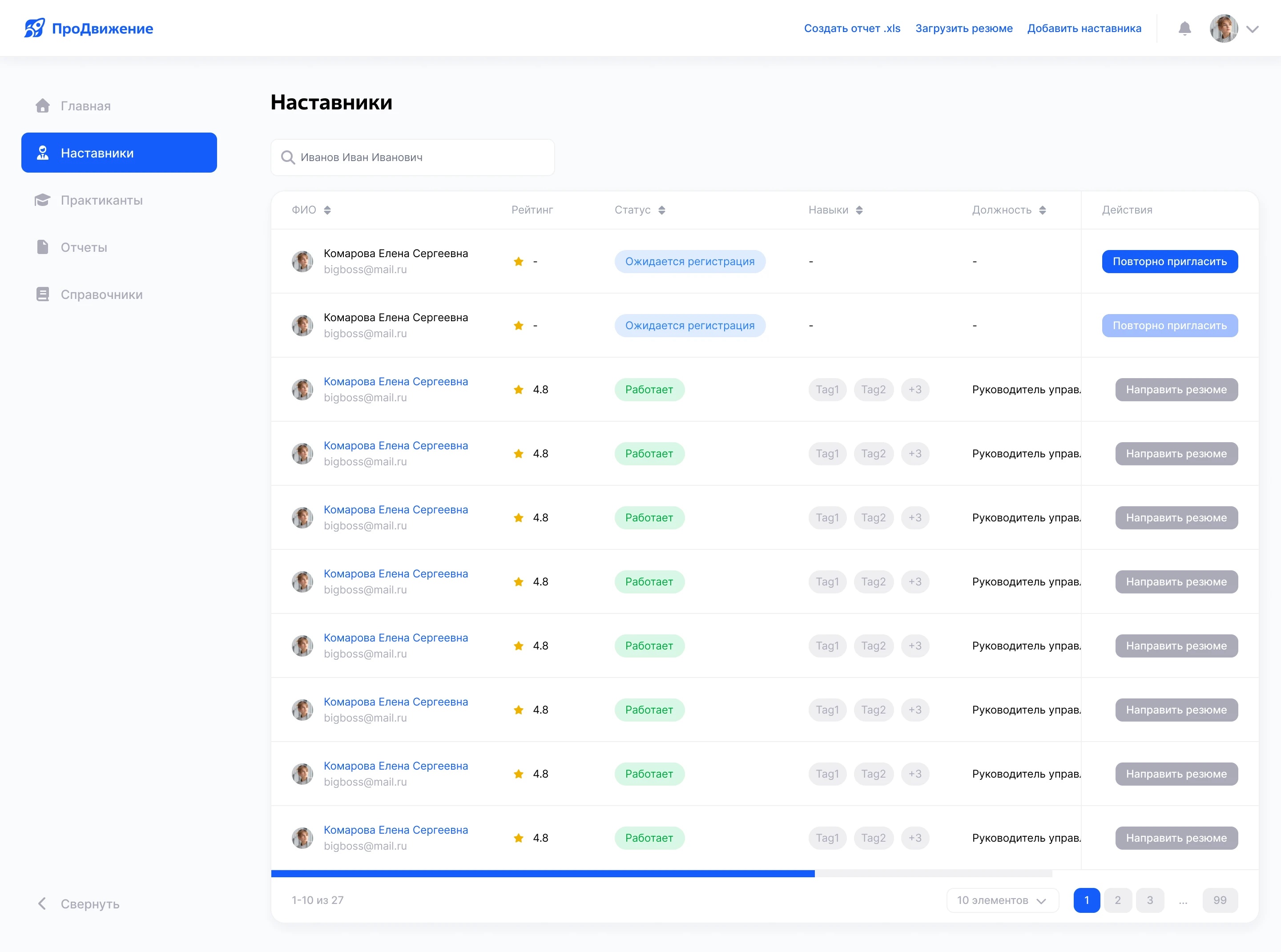The width and height of the screenshot is (1281, 952).
Task: Select Наставники in the sidebar
Action: (x=119, y=153)
